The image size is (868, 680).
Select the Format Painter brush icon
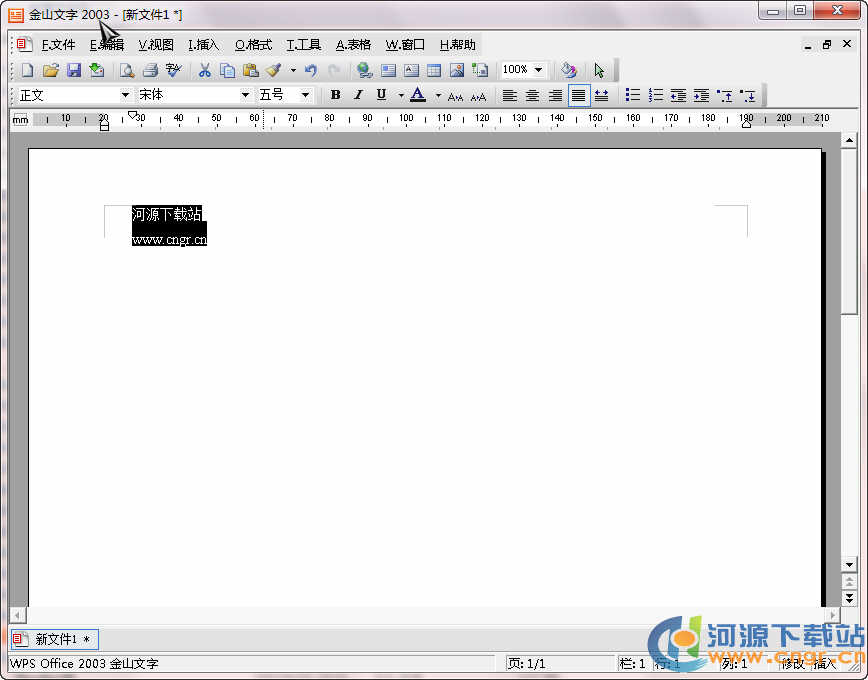273,70
